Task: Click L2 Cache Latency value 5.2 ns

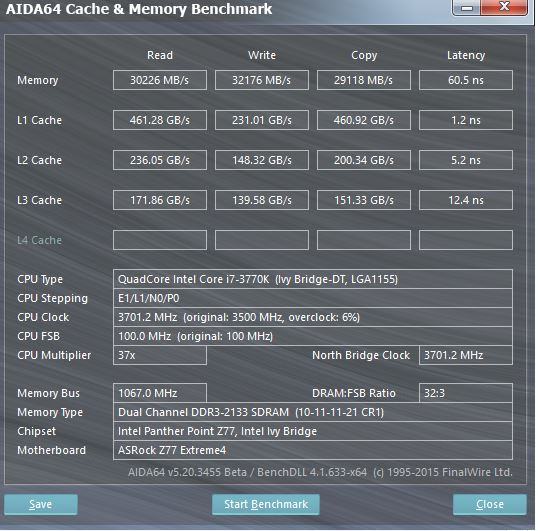Action: (x=466, y=160)
